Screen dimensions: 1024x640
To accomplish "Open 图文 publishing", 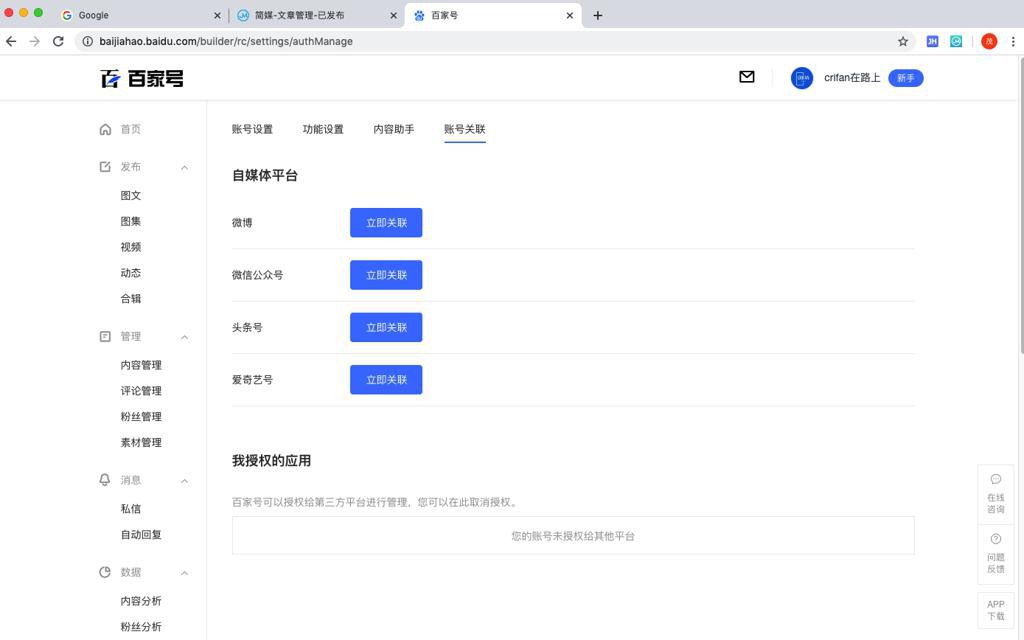I will click(x=131, y=195).
